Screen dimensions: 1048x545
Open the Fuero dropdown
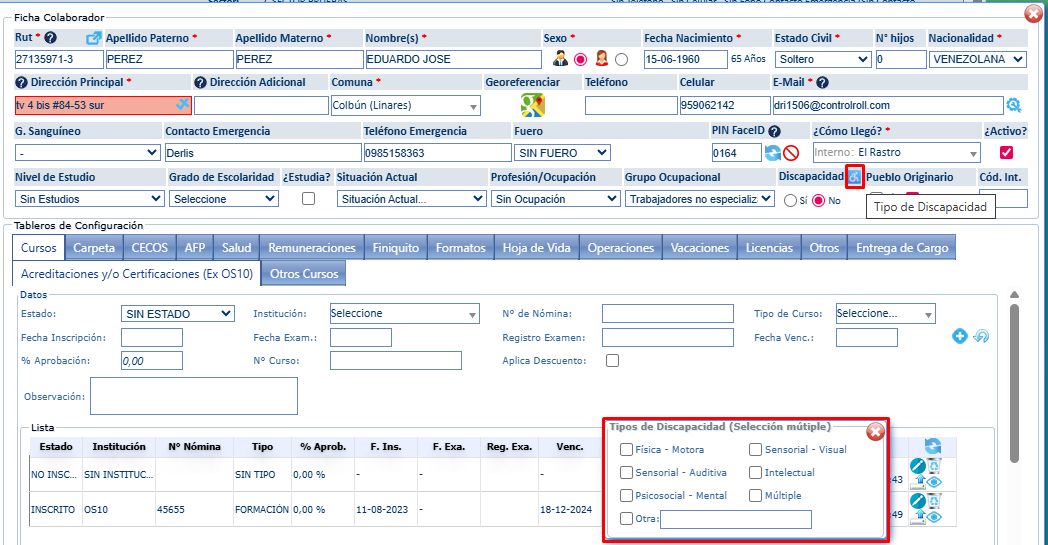(x=561, y=152)
